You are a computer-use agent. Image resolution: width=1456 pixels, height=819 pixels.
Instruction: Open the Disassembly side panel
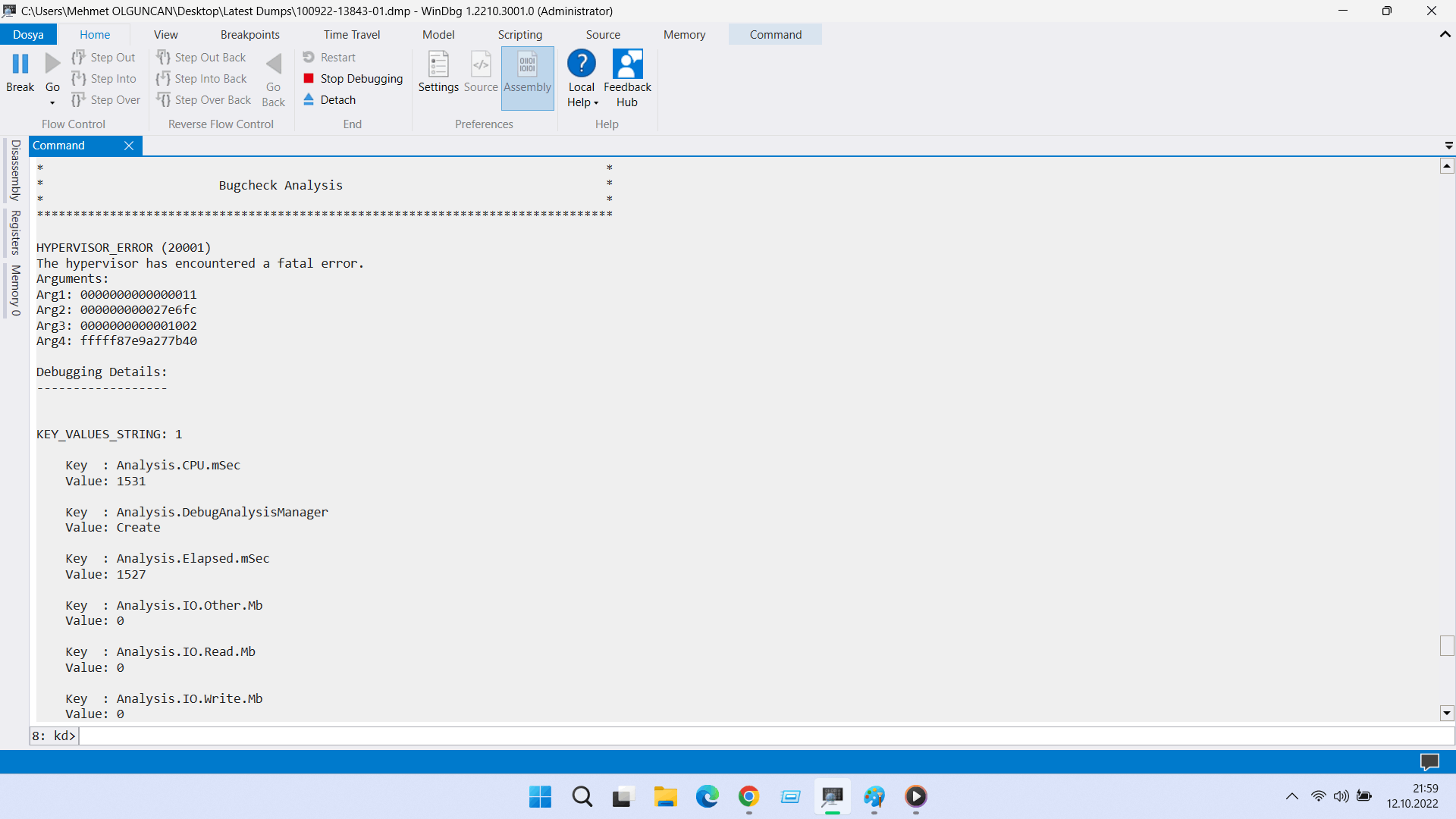pos(15,171)
